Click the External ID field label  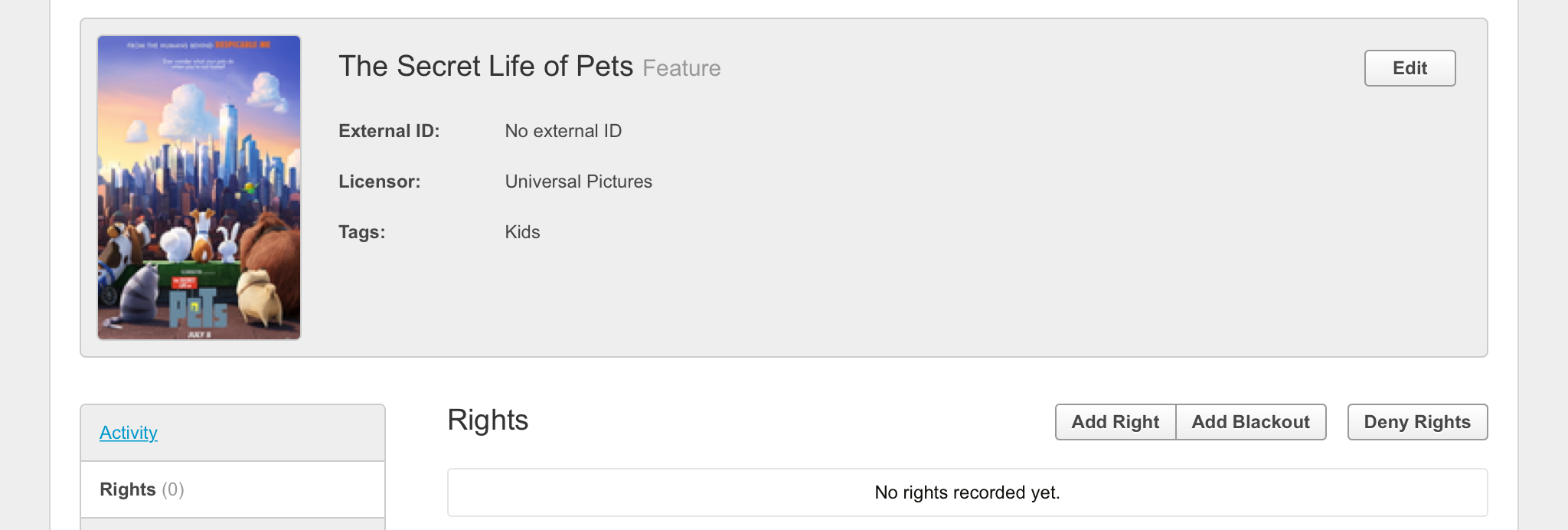[389, 131]
